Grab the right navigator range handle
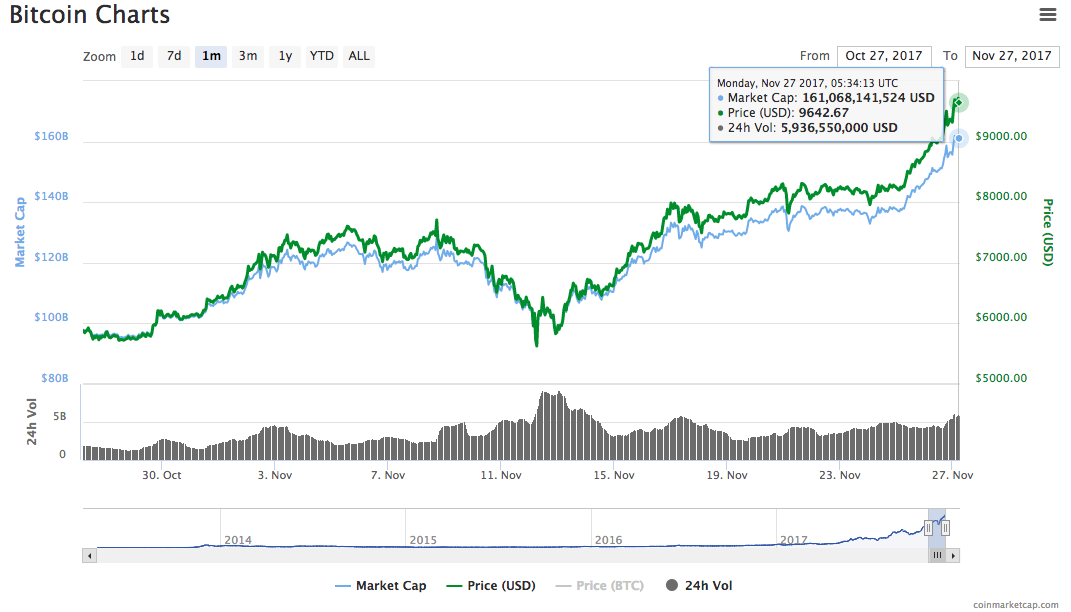This screenshot has width=1071, height=612. tap(945, 527)
